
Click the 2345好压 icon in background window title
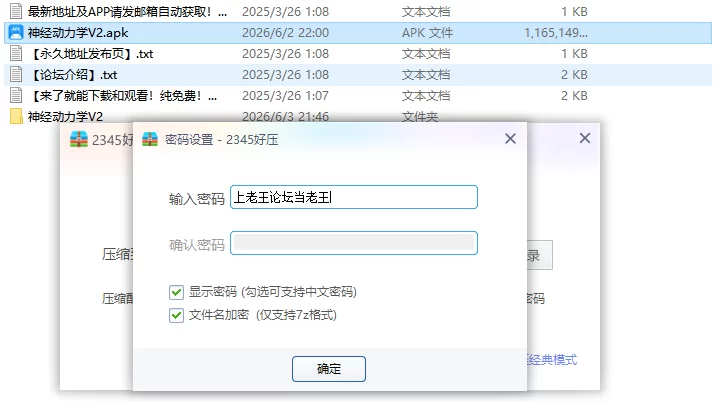pyautogui.click(x=79, y=139)
